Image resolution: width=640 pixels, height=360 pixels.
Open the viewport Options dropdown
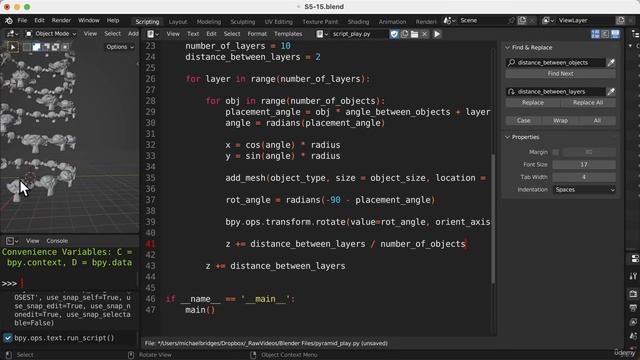click(x=120, y=47)
